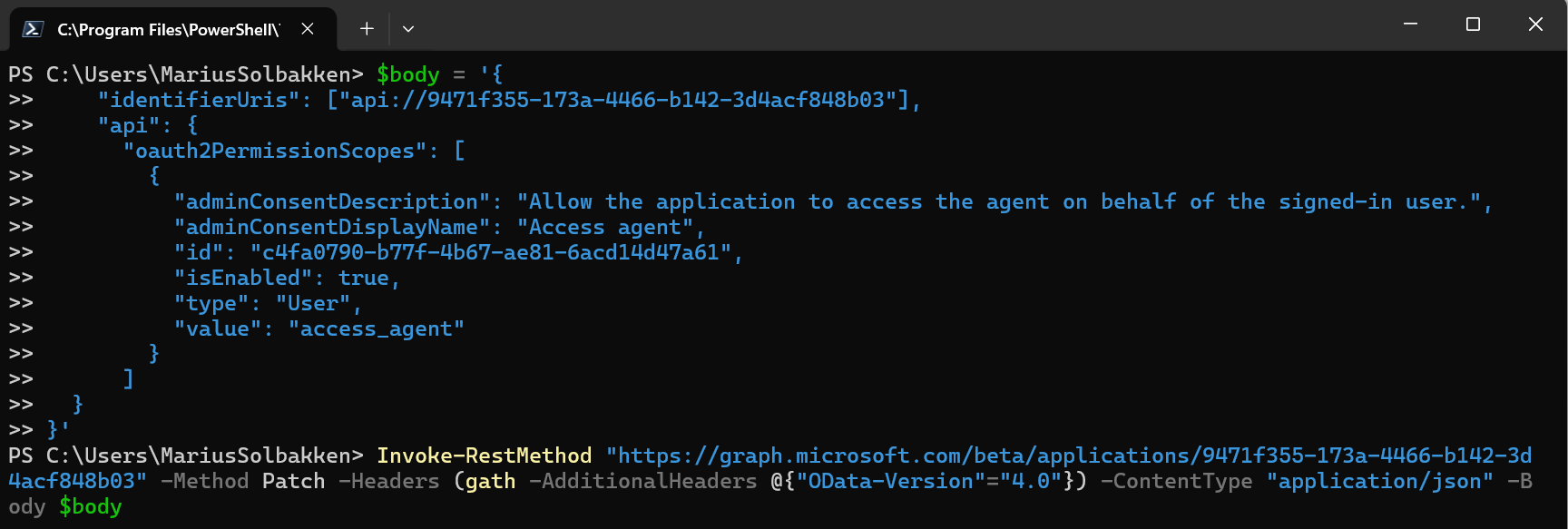This screenshot has width=1568, height=529.
Task: Close the terminal window
Action: click(x=1535, y=24)
